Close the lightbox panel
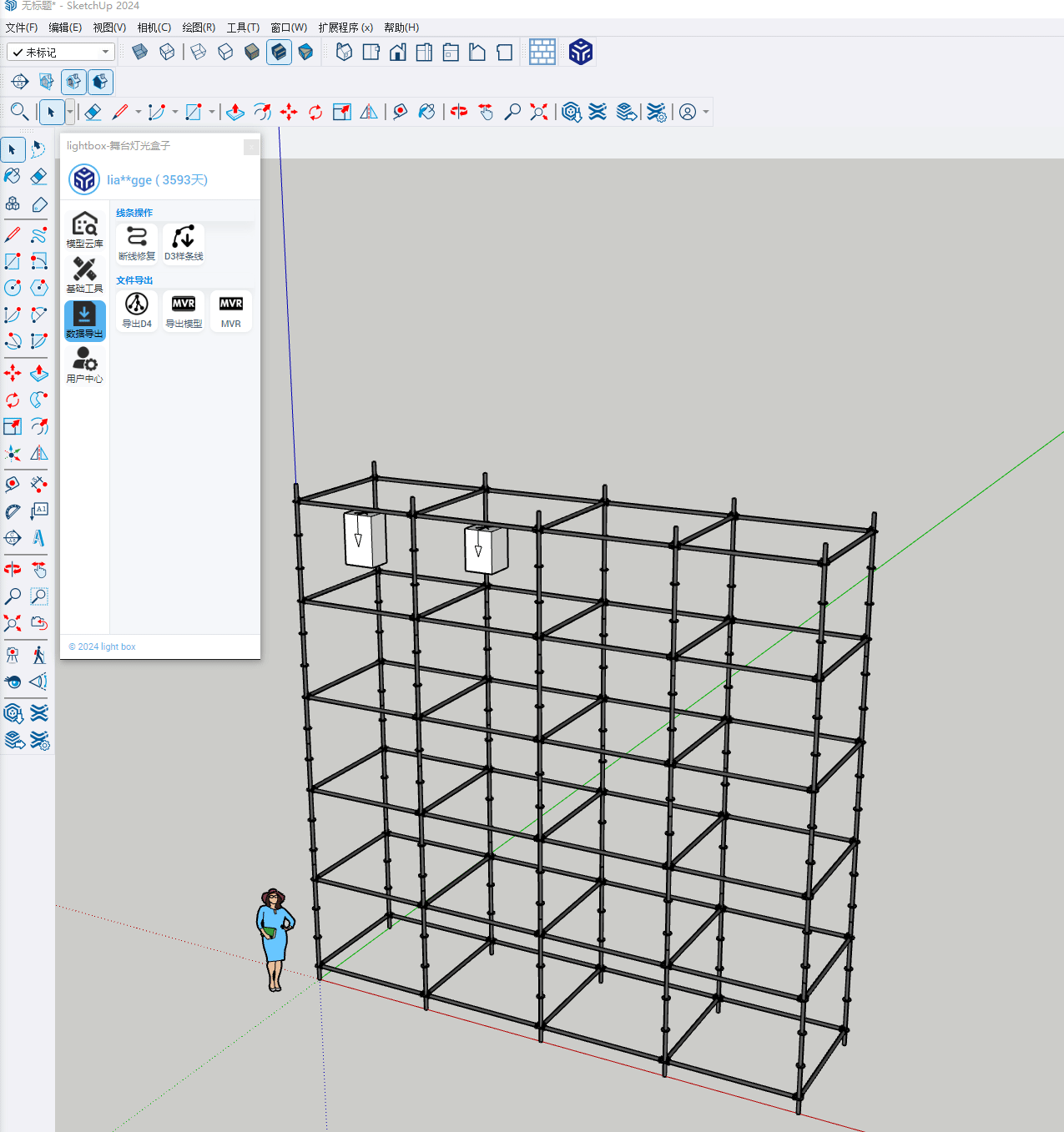The width and height of the screenshot is (1064, 1132). click(x=250, y=147)
